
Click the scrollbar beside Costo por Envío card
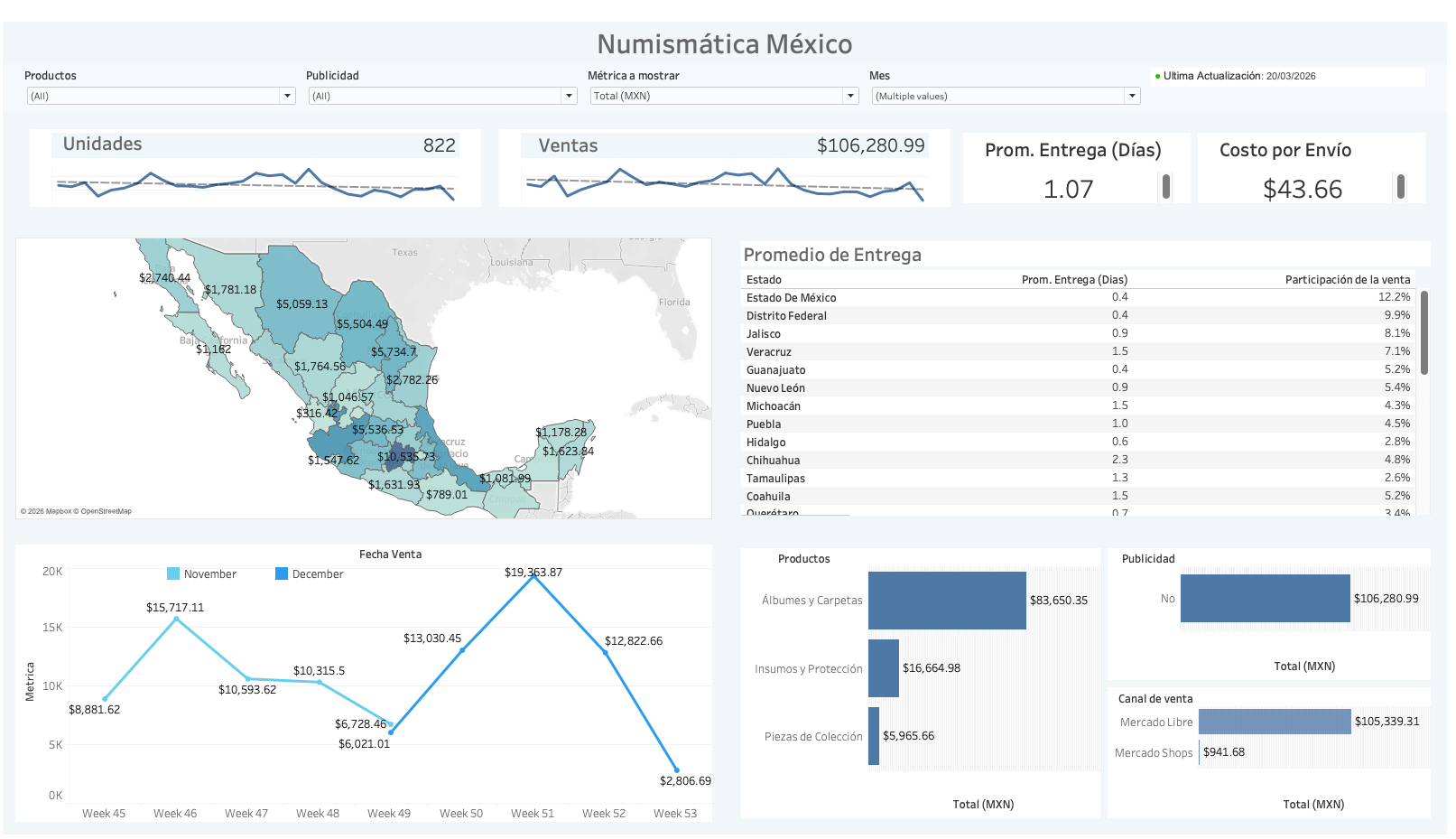pos(1400,187)
